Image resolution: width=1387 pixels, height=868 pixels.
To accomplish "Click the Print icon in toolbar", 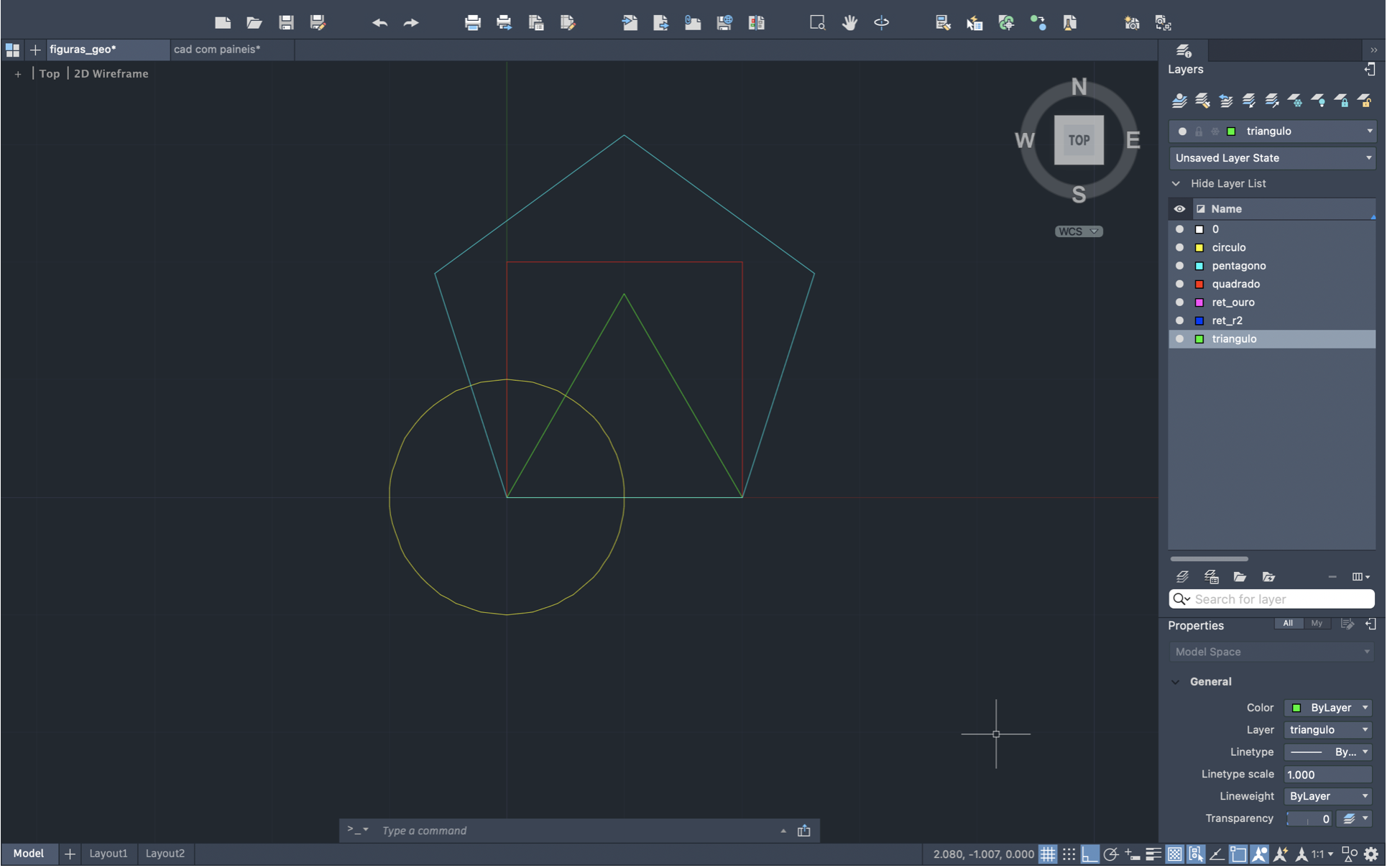I will 472,22.
